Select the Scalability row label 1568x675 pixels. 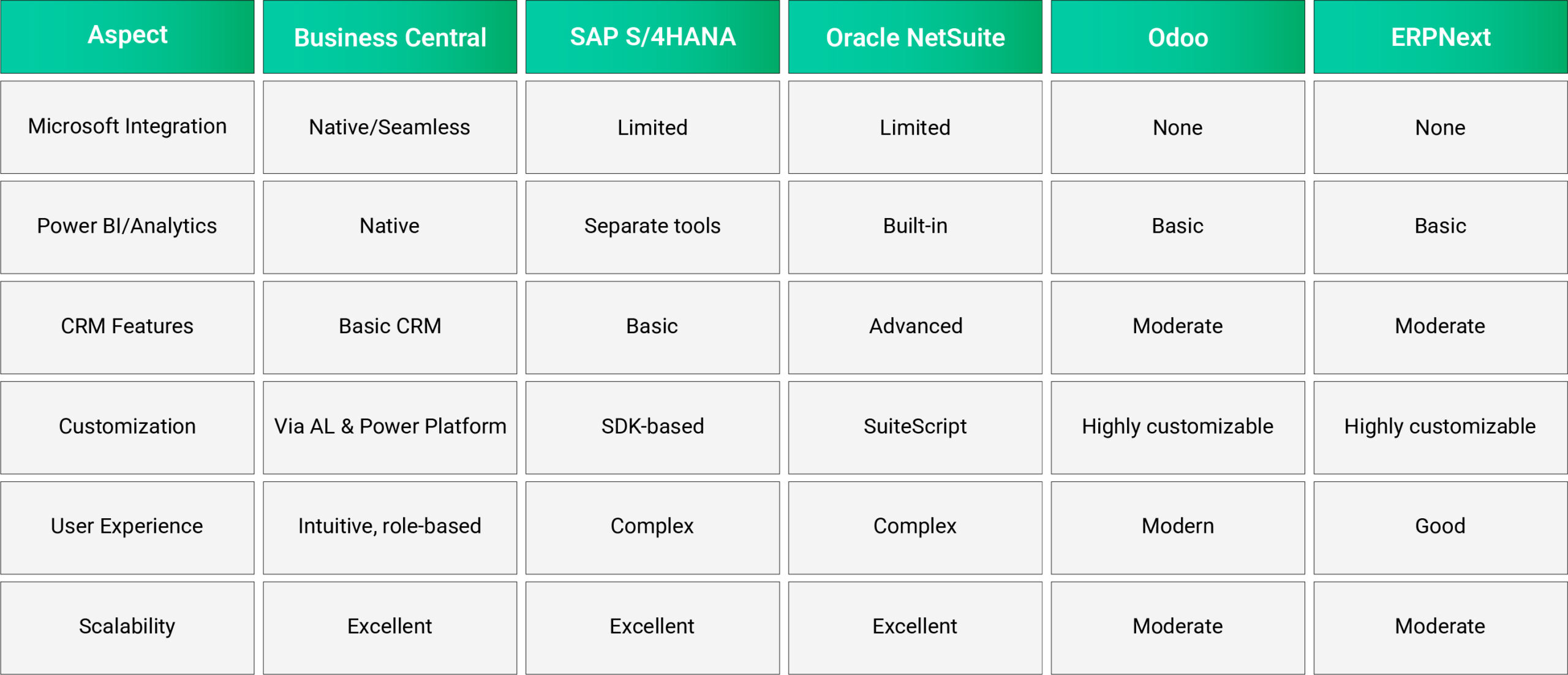[127, 627]
